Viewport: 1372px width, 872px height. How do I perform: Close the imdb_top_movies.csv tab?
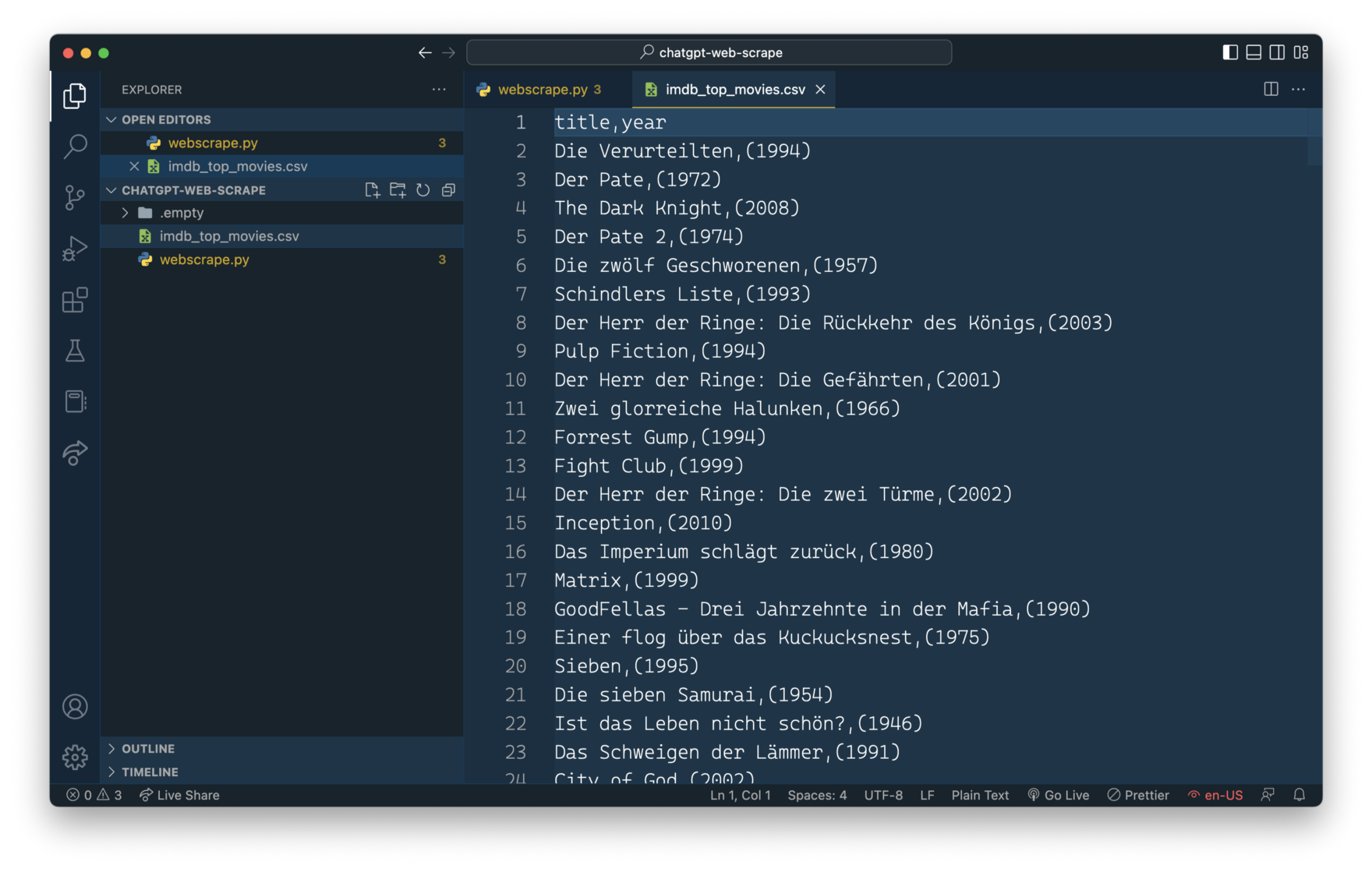(x=820, y=90)
